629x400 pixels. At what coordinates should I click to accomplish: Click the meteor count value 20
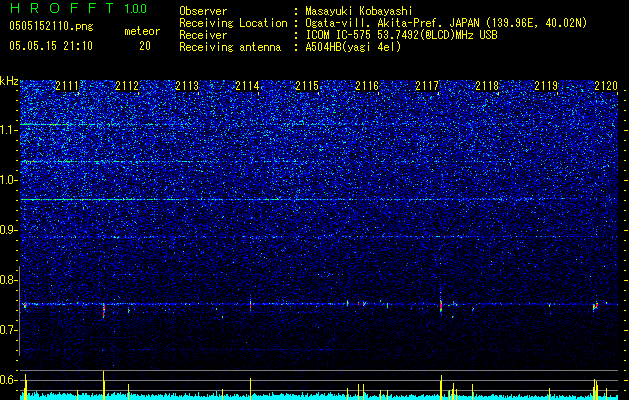[x=145, y=46]
